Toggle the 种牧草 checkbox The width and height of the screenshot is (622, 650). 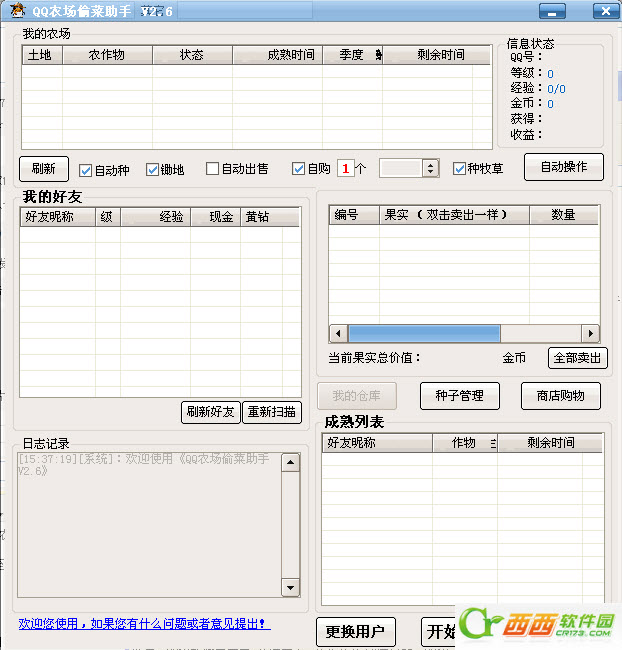point(459,168)
